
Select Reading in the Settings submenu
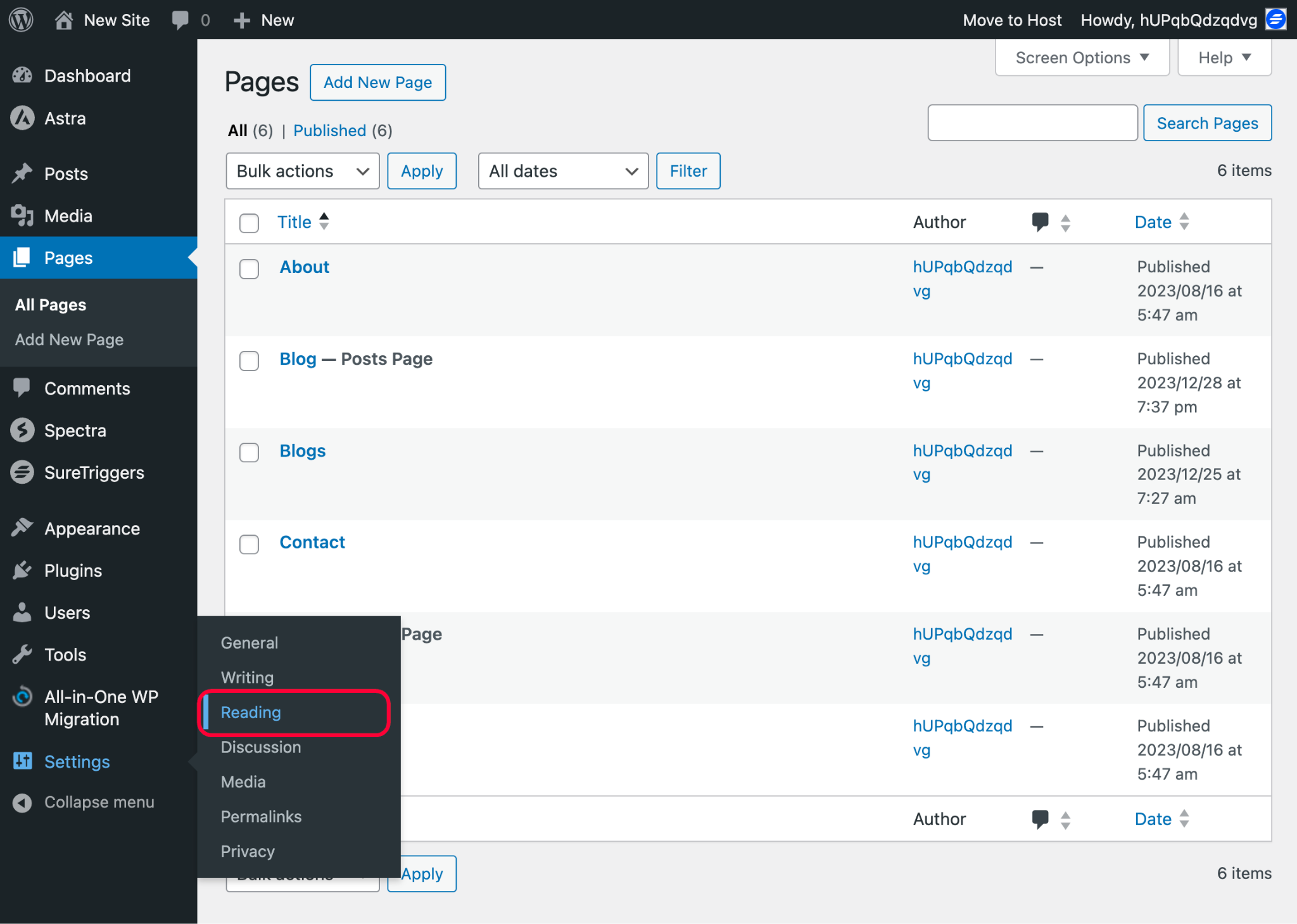(251, 712)
